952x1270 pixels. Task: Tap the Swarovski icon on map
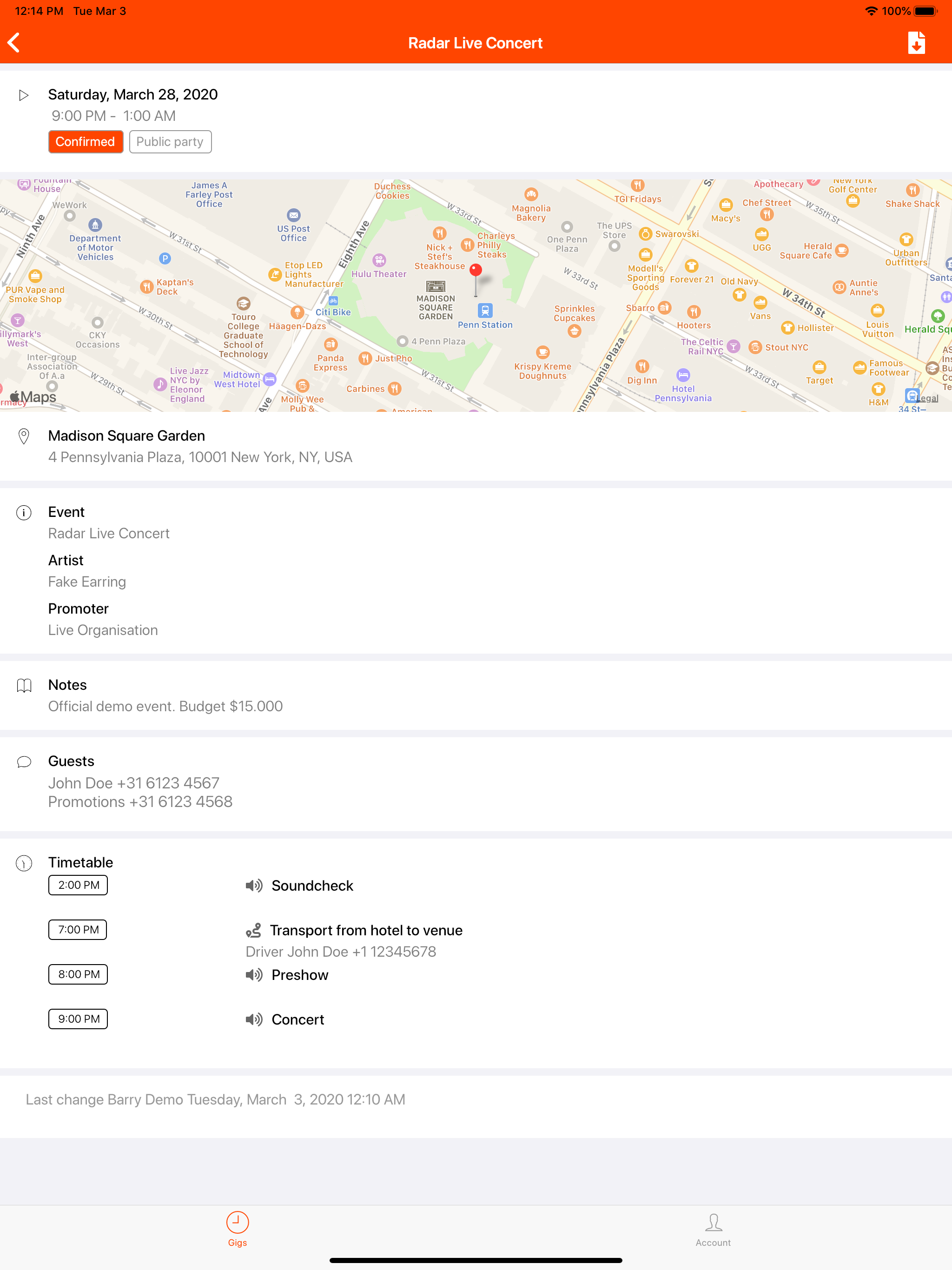645,234
